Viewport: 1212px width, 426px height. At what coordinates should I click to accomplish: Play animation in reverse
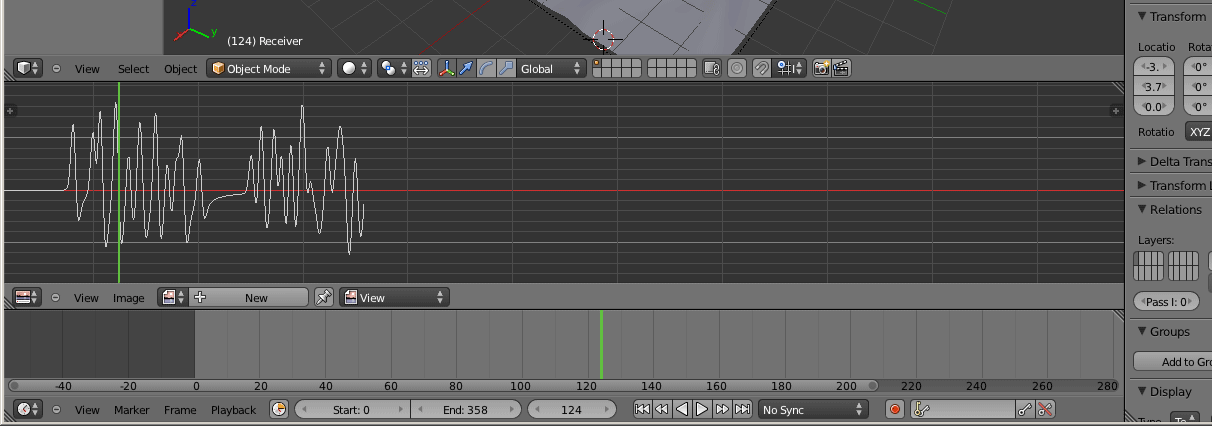point(682,409)
